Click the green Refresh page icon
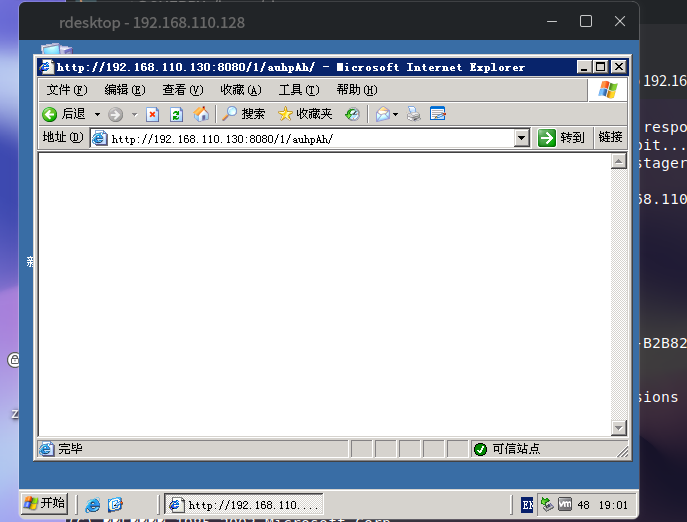687x522 pixels. [x=176, y=114]
